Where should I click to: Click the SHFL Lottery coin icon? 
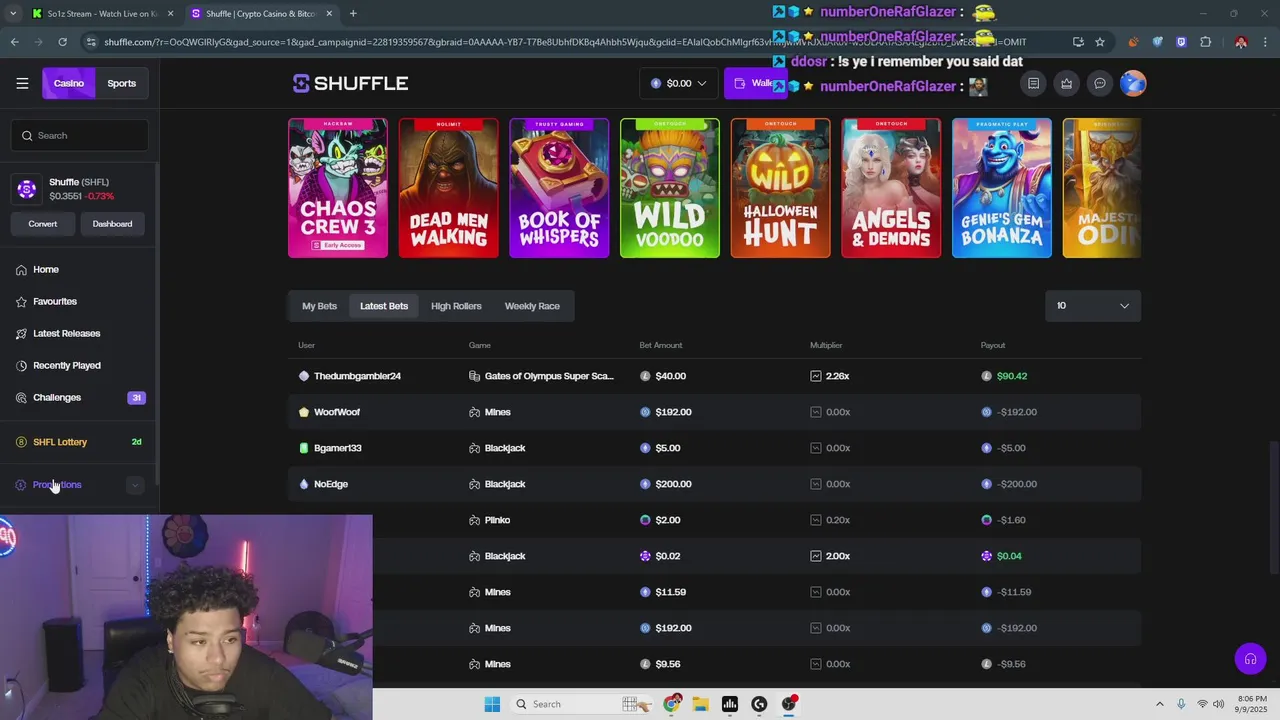[21, 442]
